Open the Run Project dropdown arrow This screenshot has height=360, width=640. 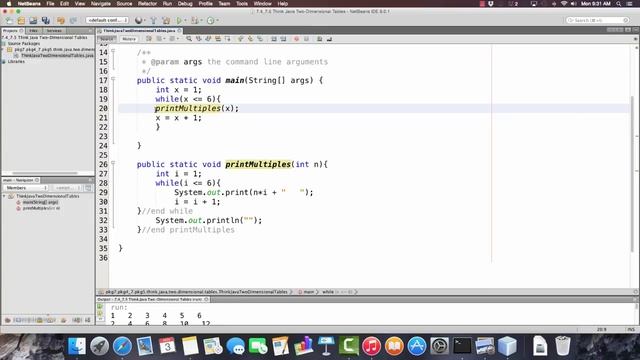tap(185, 20)
